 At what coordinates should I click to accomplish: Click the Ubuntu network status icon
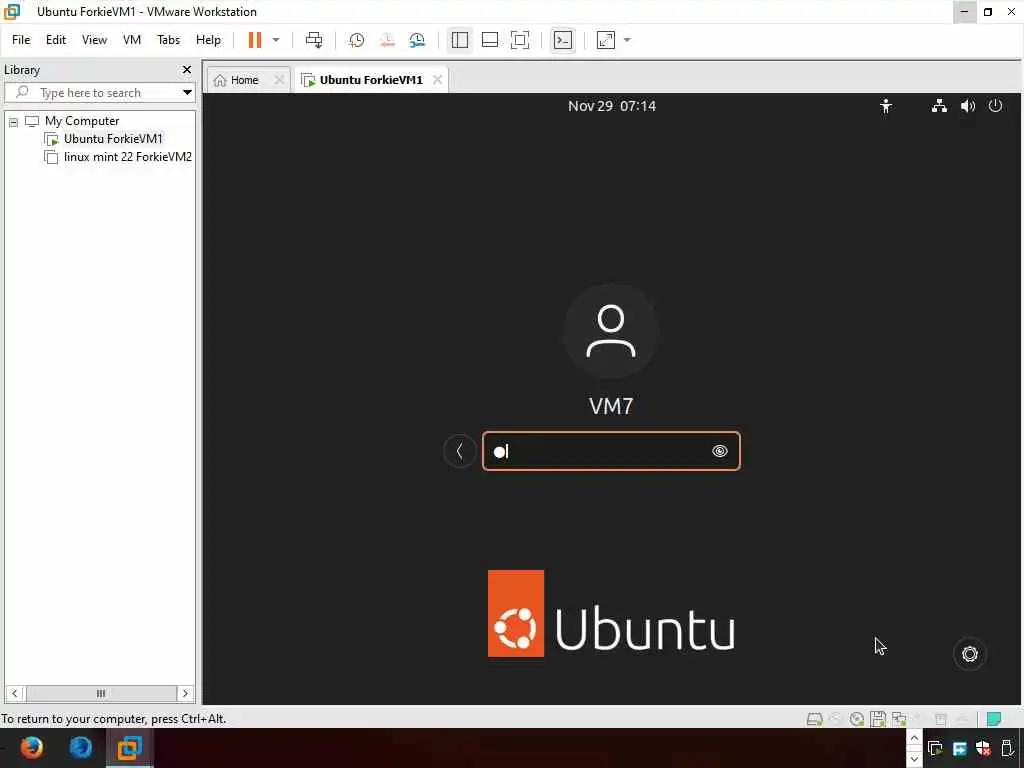939,106
